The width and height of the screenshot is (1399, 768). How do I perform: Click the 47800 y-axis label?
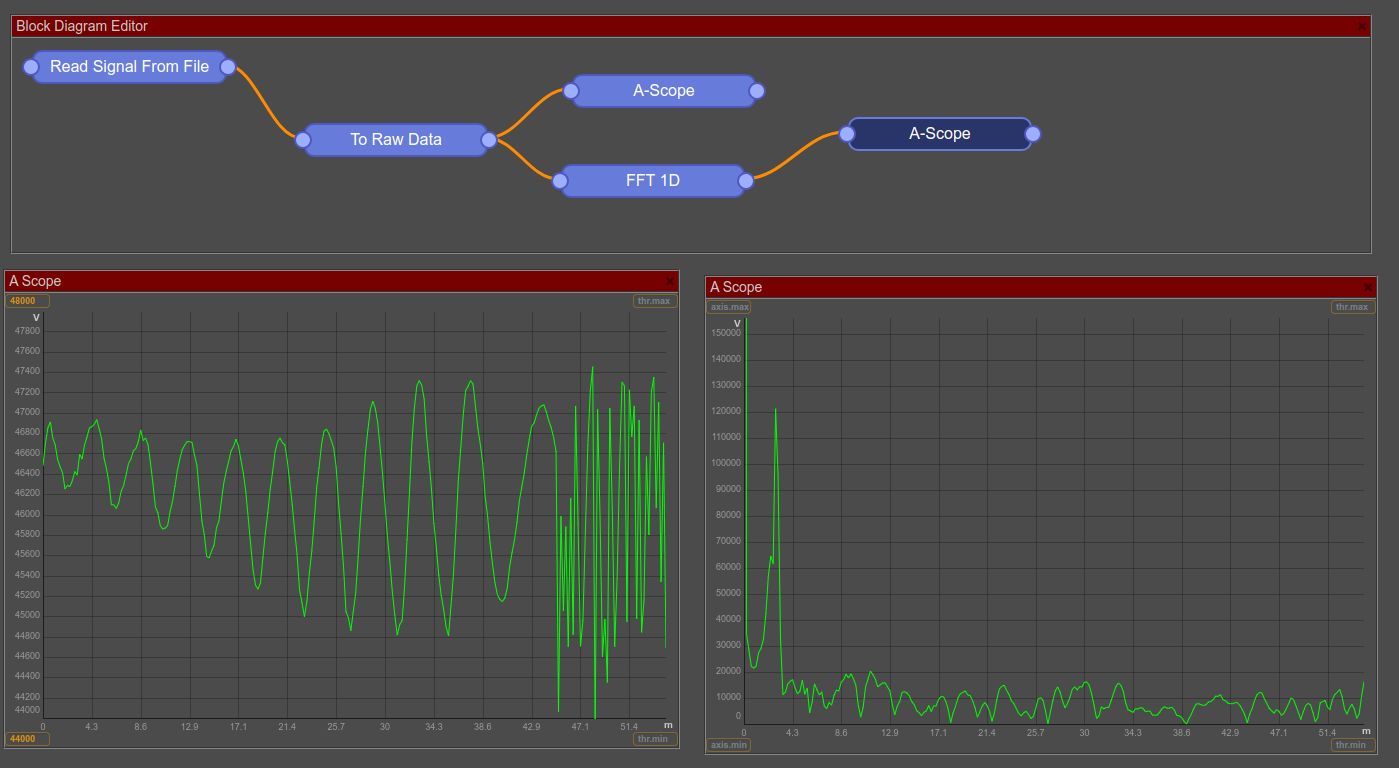click(x=27, y=331)
